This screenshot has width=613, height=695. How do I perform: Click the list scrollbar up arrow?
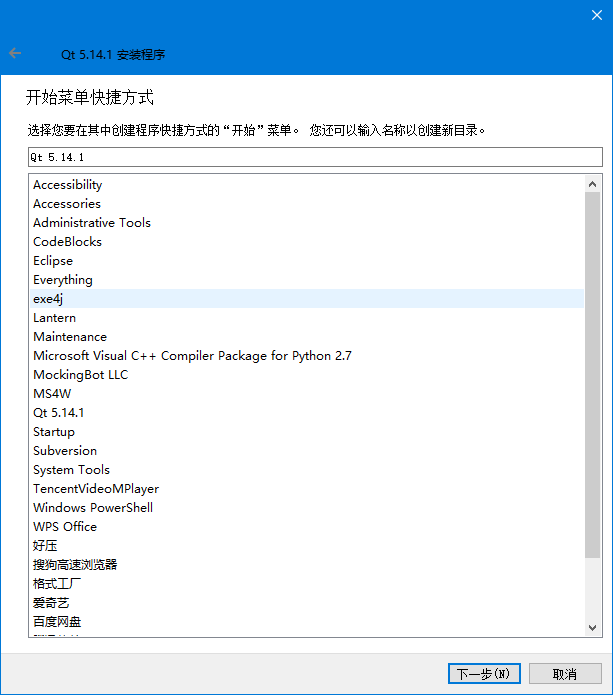coord(593,184)
